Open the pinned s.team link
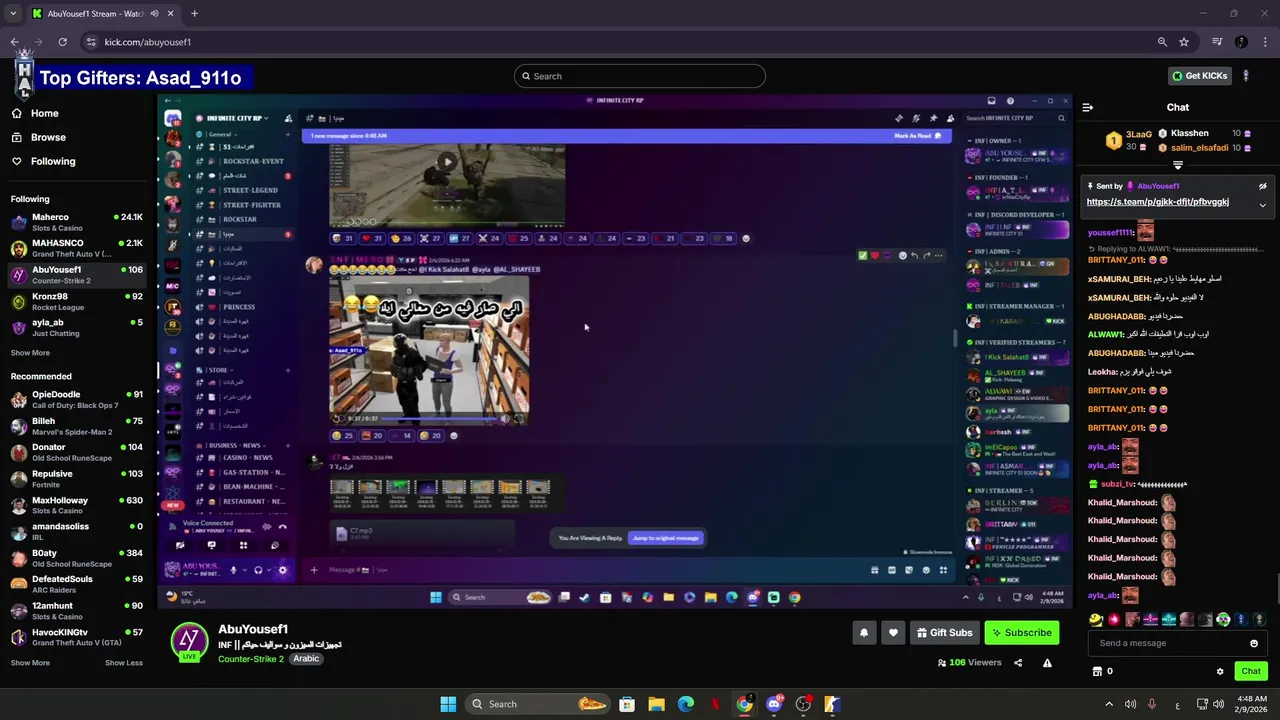 click(1158, 202)
